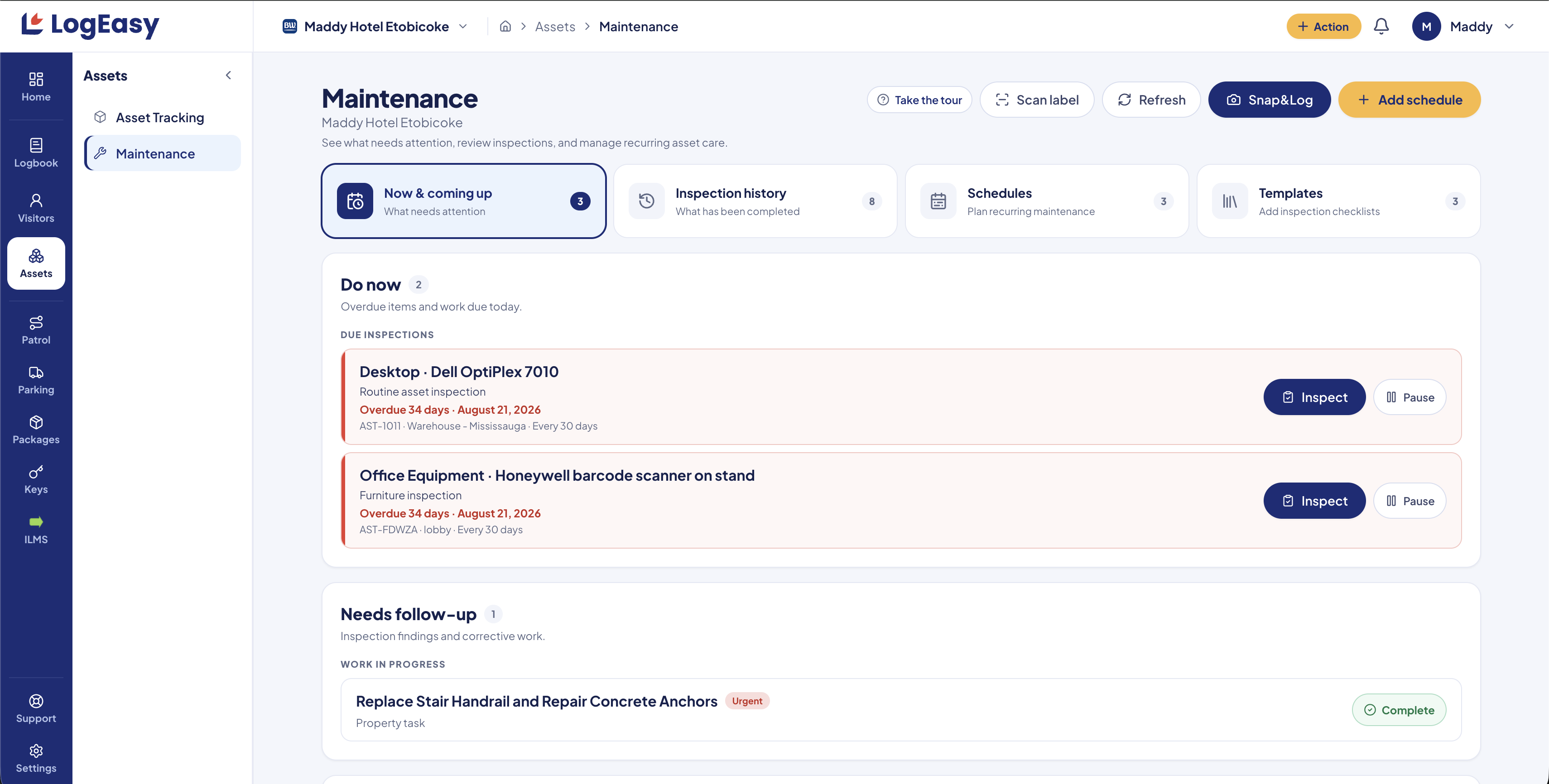Click the home breadcrumb icon
This screenshot has width=1549, height=784.
coord(505,26)
